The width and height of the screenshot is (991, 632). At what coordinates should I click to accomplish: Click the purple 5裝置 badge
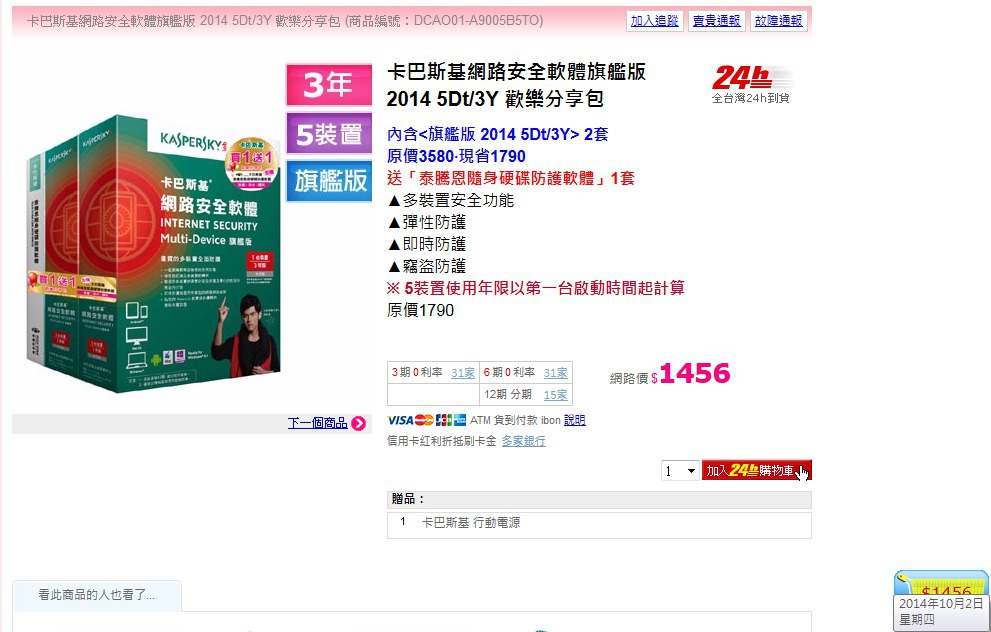[x=329, y=133]
